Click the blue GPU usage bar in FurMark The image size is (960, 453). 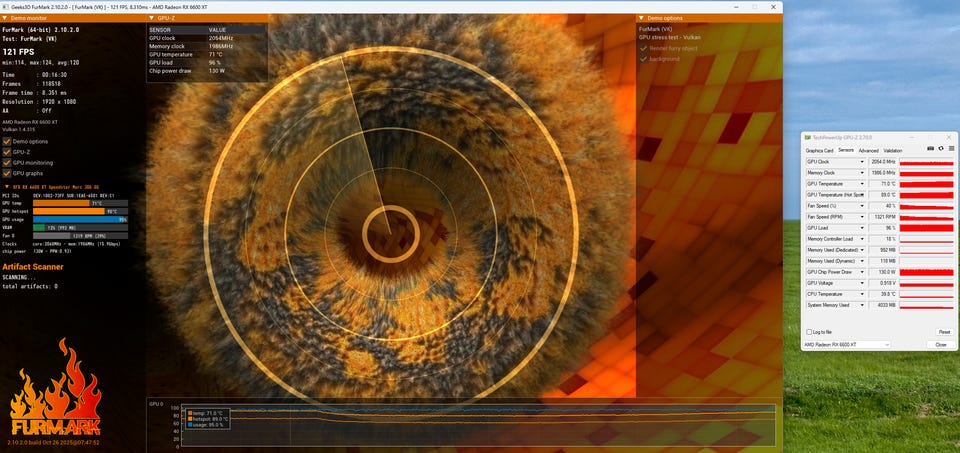click(x=80, y=219)
